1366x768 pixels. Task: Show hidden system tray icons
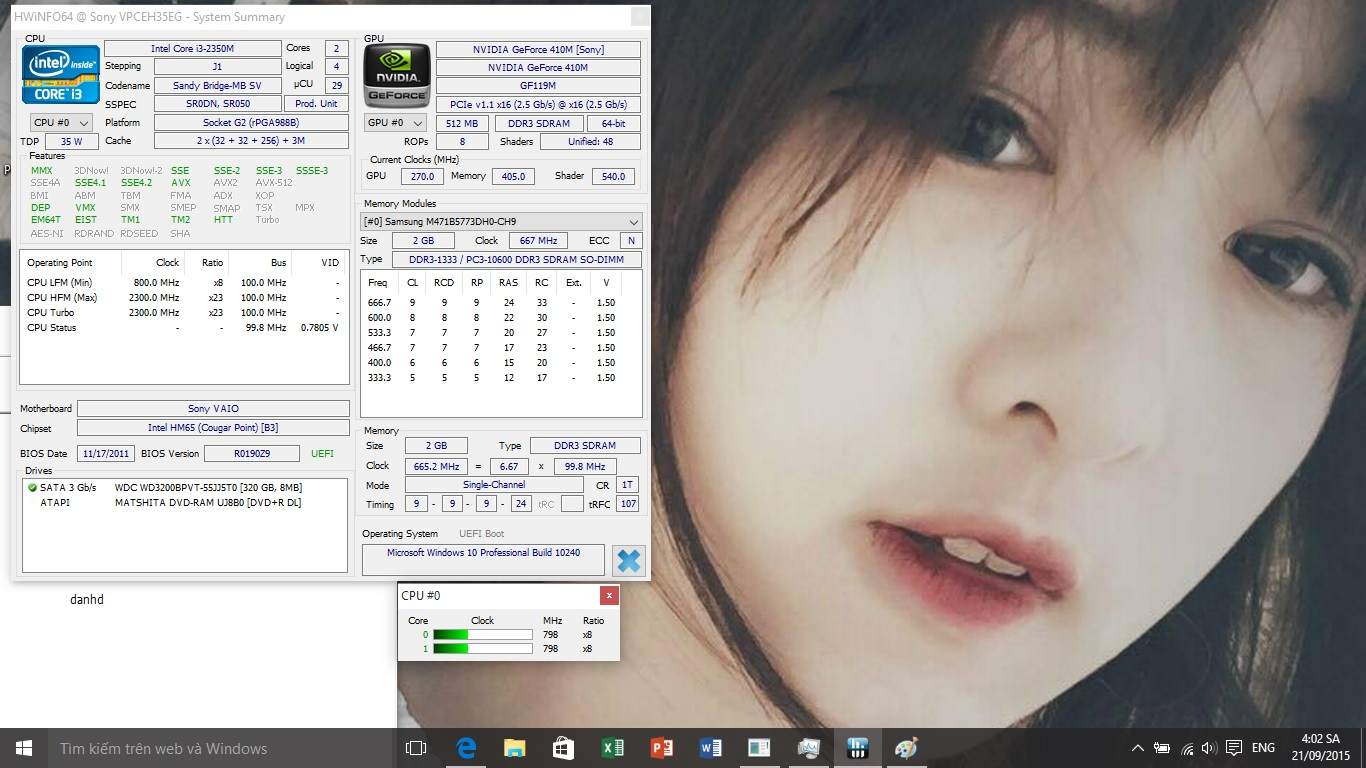1137,748
